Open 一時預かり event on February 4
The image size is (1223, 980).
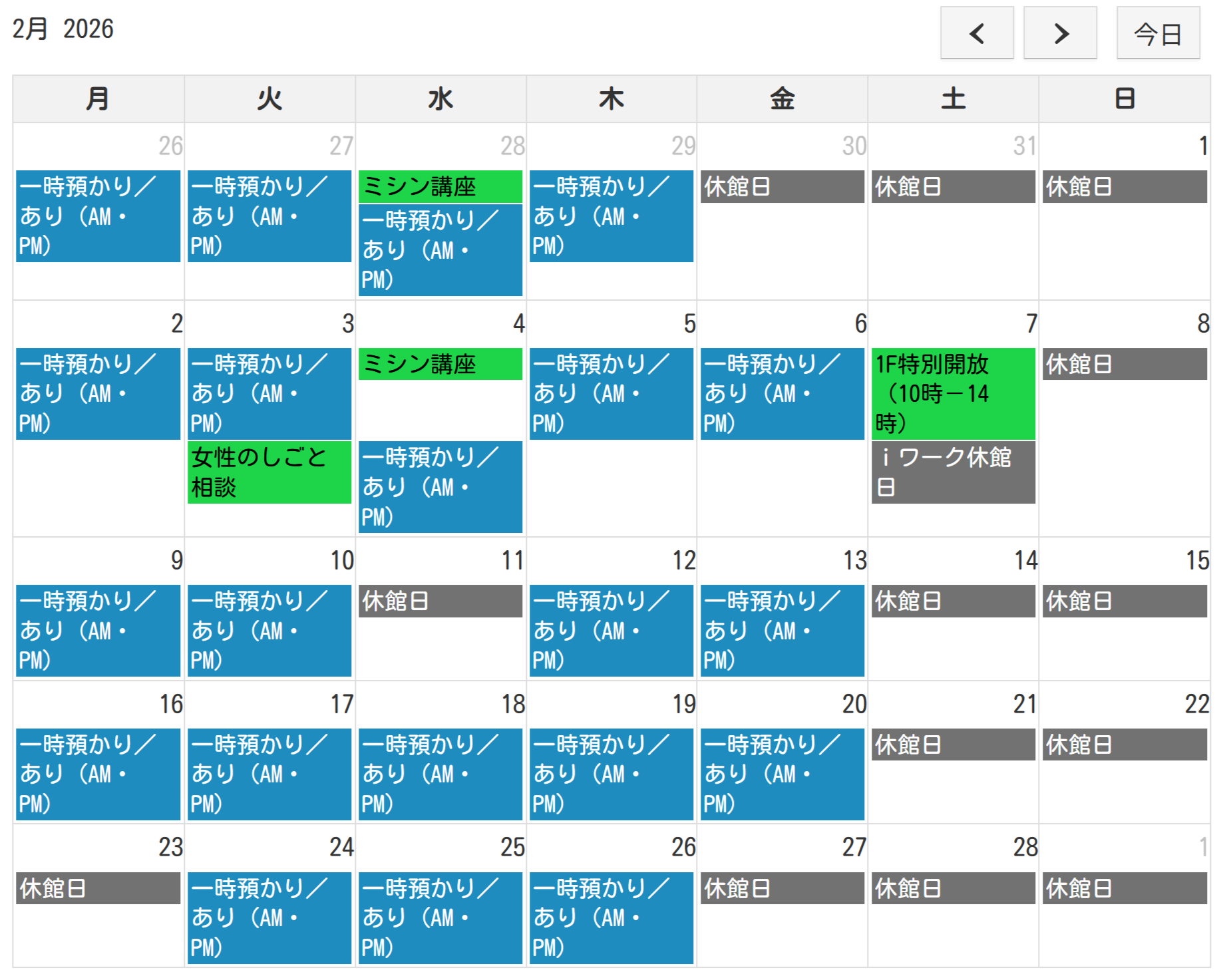coord(440,486)
